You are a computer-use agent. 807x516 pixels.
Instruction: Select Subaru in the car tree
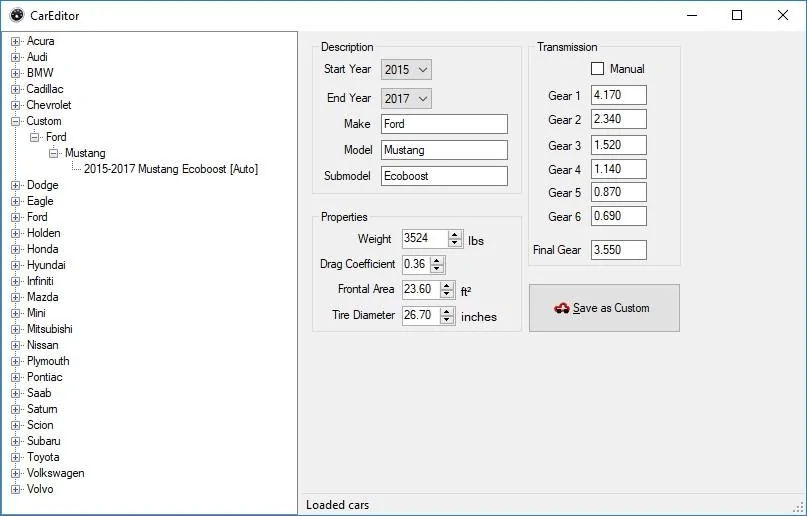(43, 441)
